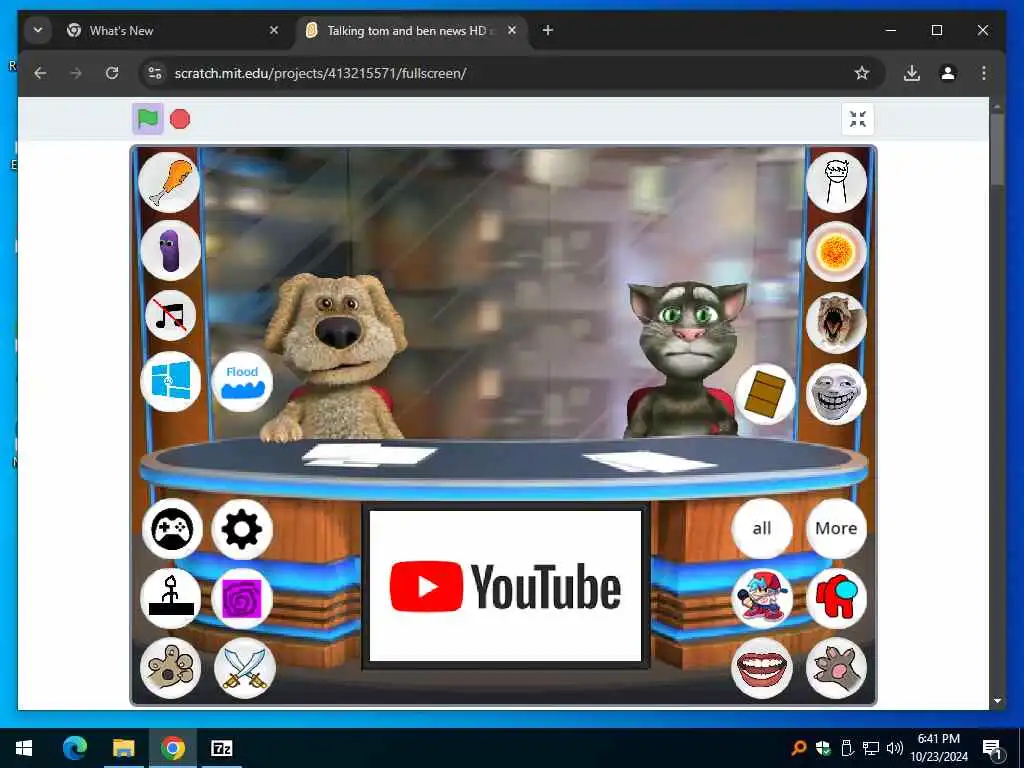
Task: Click the crossed swords button
Action: [x=244, y=668]
